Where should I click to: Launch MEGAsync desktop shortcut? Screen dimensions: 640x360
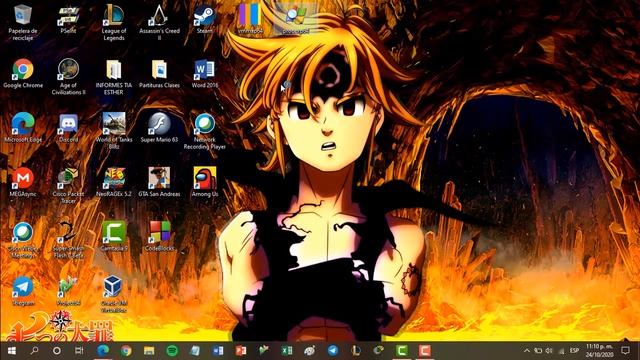[23, 182]
